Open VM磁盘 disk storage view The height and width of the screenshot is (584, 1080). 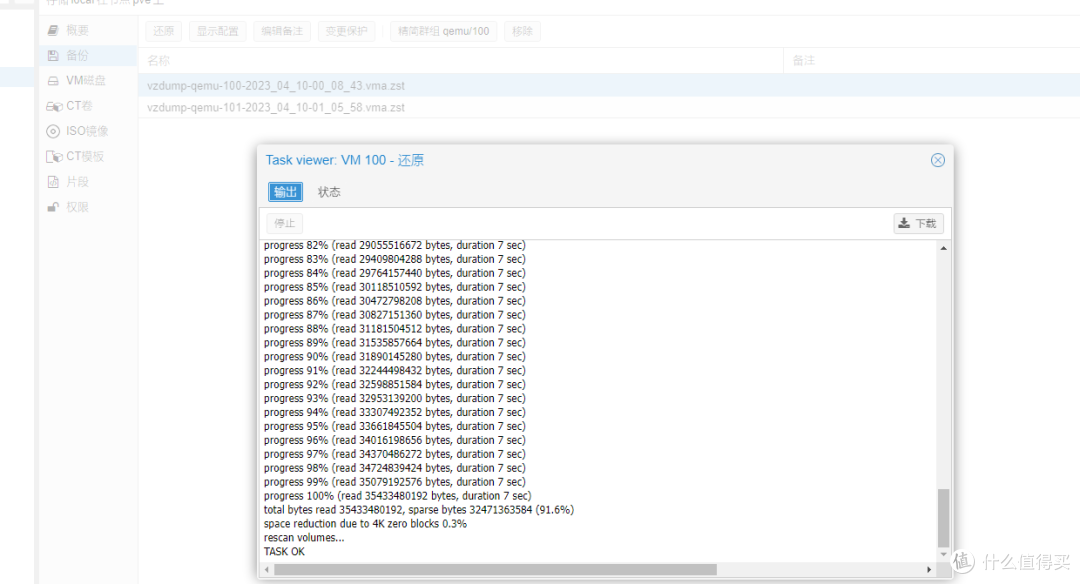pos(84,81)
